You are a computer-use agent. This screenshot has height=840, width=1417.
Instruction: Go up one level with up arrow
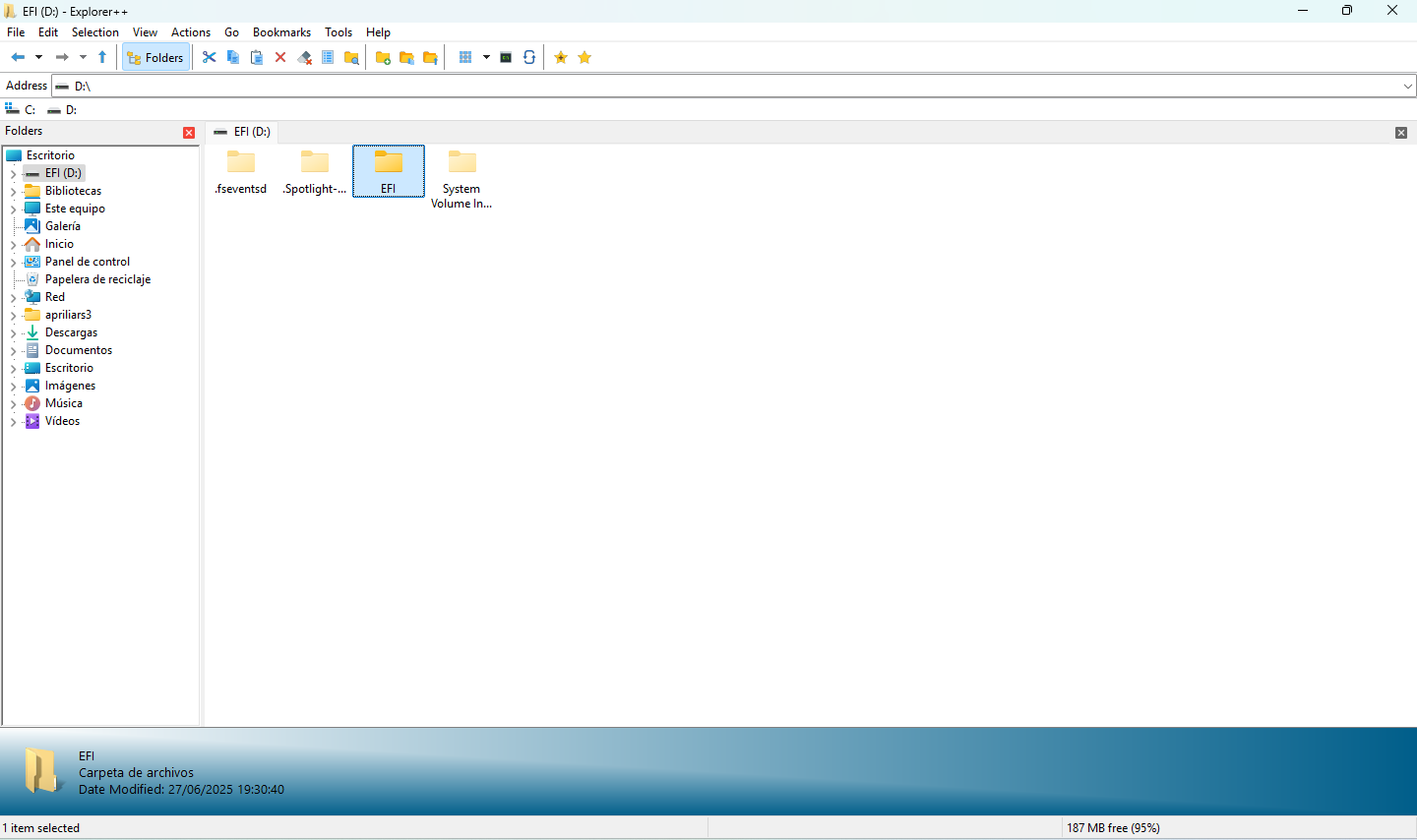(102, 57)
